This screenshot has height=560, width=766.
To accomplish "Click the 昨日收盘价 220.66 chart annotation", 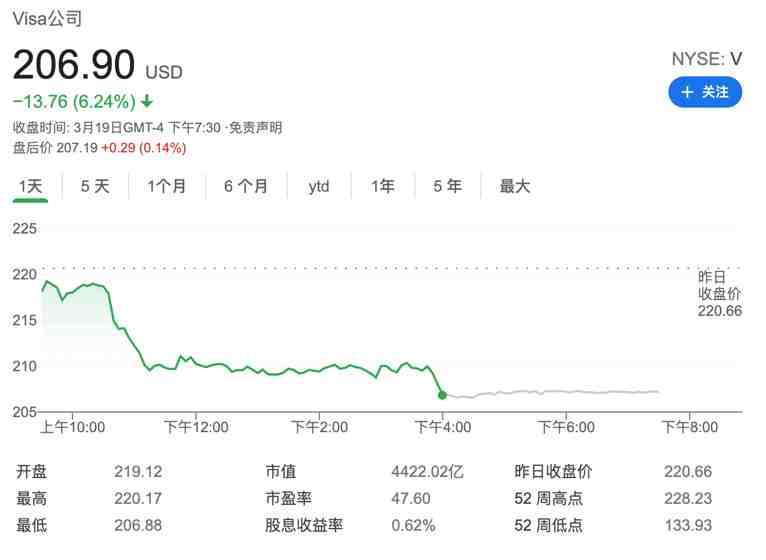I will pyautogui.click(x=720, y=294).
